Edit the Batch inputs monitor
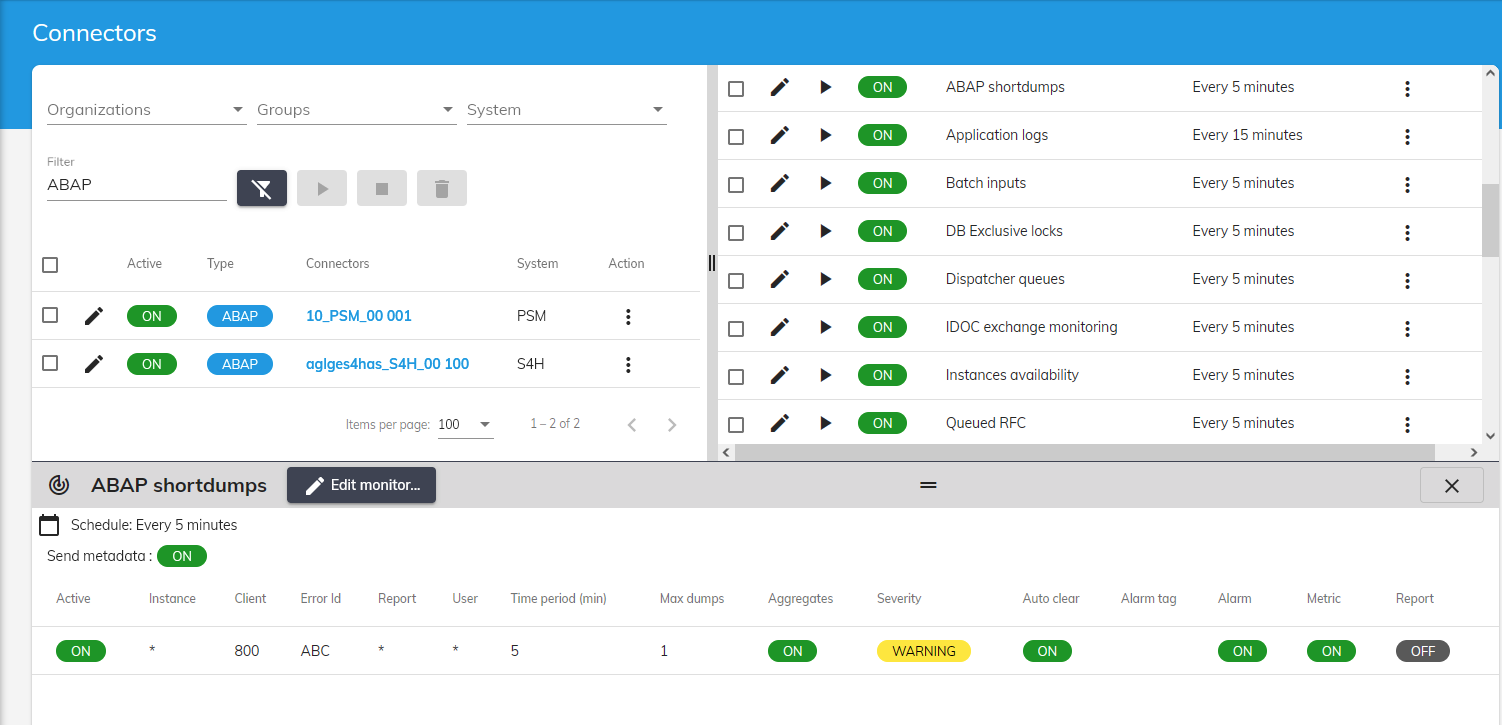Image resolution: width=1502 pixels, height=725 pixels. [x=780, y=183]
